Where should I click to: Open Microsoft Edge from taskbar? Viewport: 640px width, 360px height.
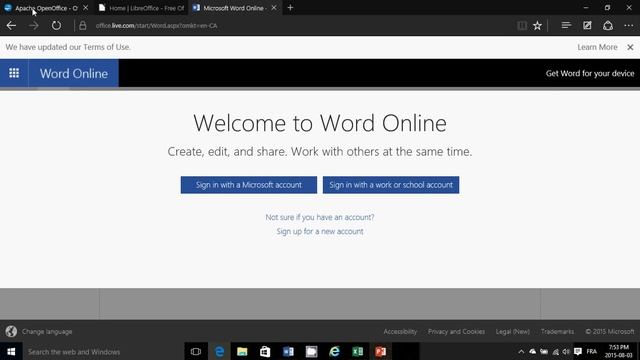pyautogui.click(x=219, y=351)
